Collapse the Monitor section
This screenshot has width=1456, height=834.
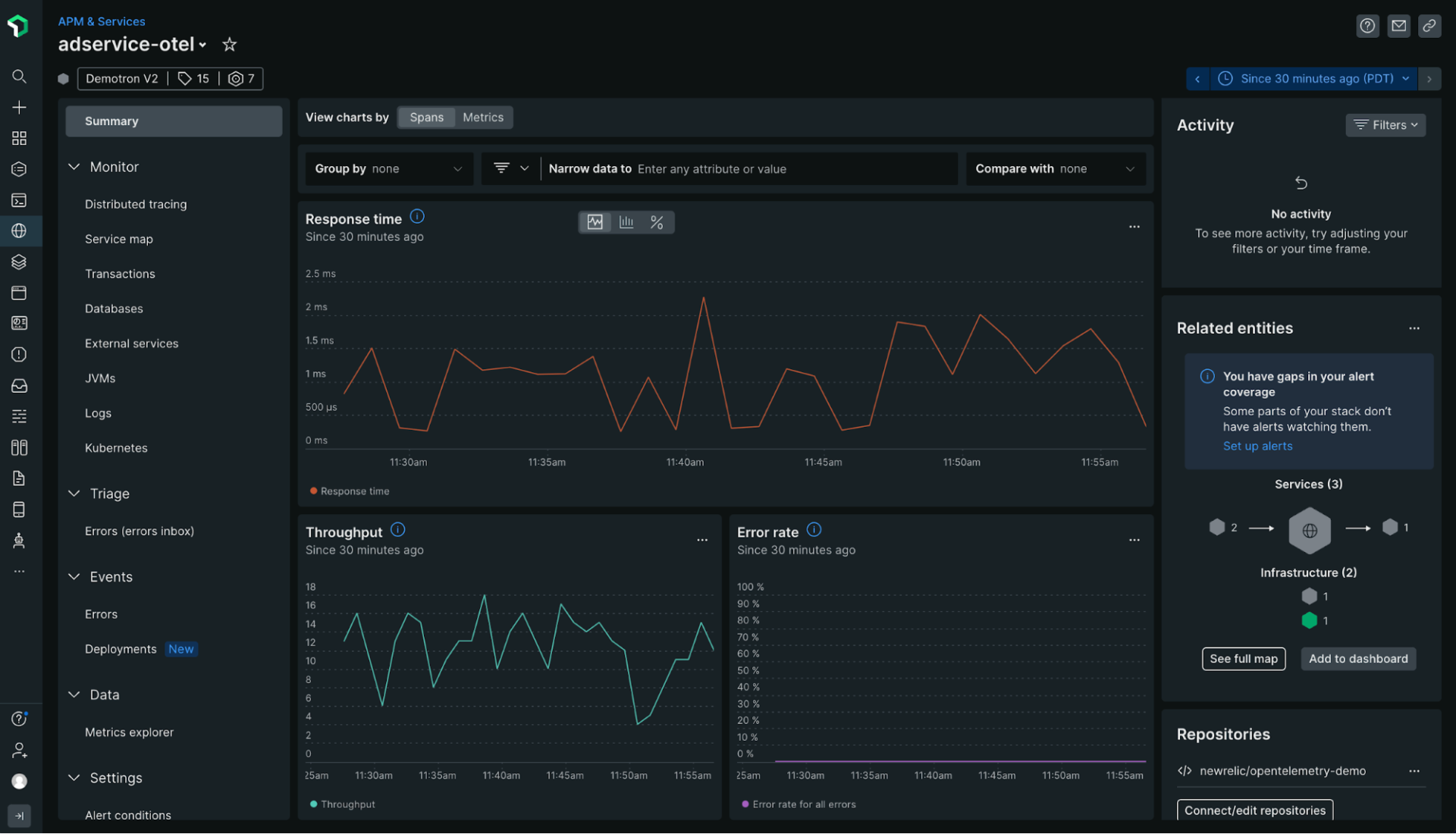click(x=74, y=167)
